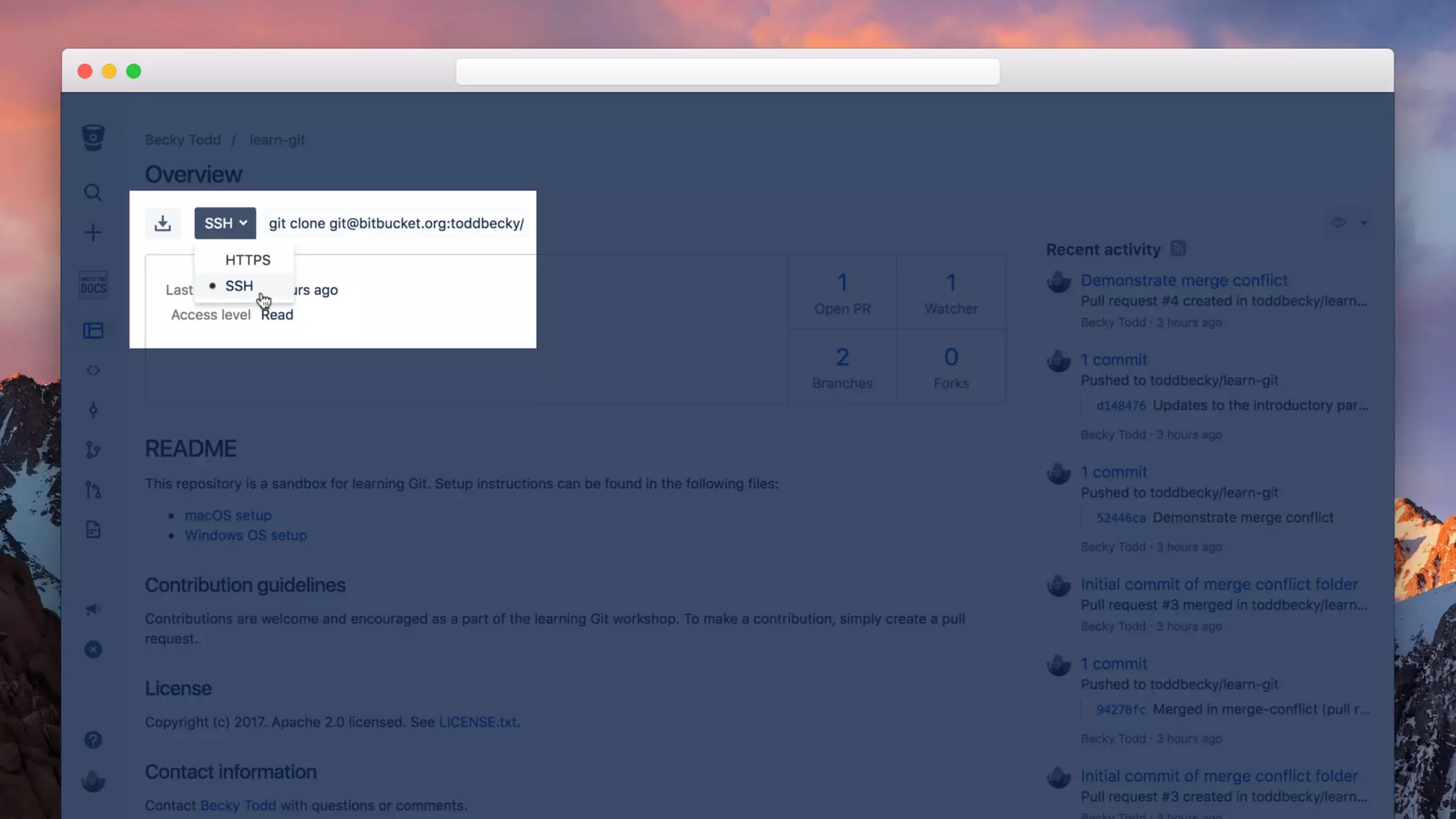The width and height of the screenshot is (1456, 819).
Task: Choose HTTPS from the protocol menu
Action: (247, 260)
